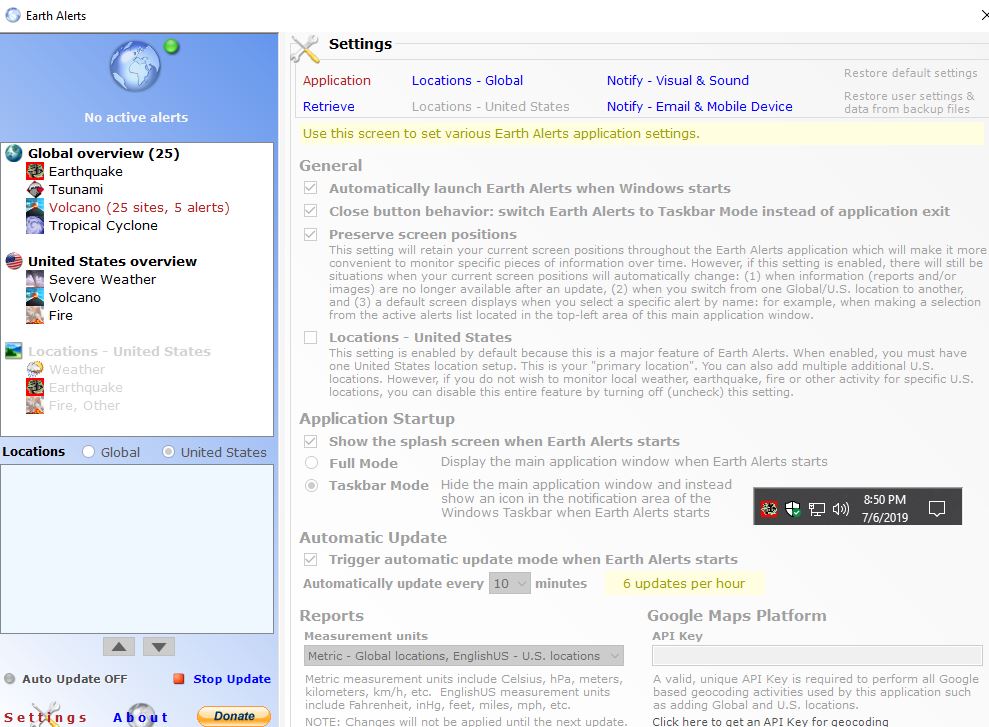Select Tropical Cyclone in Global overview

pos(103,225)
